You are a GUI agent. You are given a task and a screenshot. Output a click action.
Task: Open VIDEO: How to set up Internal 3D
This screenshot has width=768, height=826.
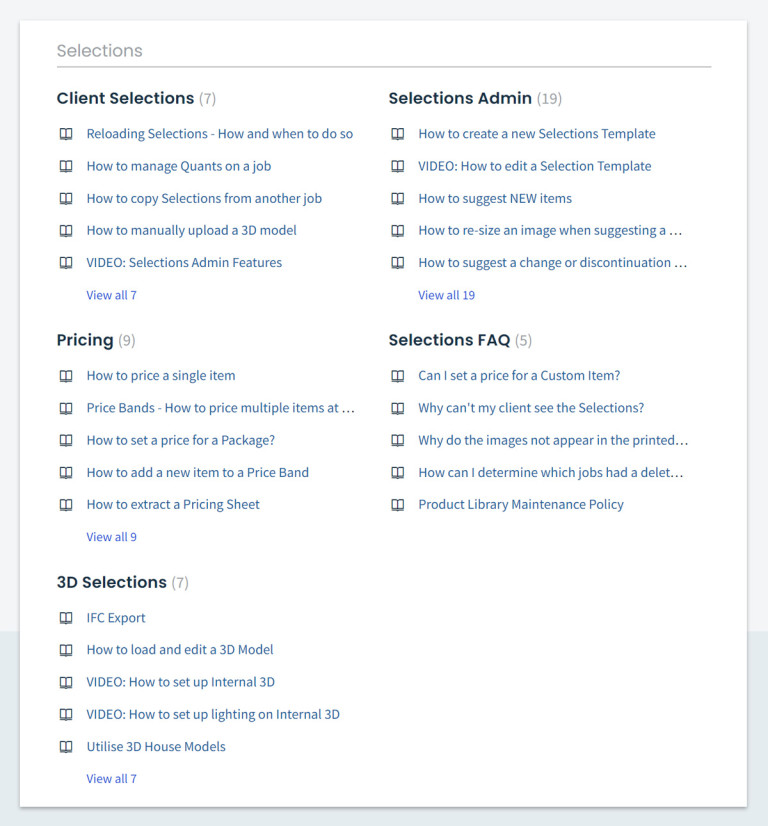click(180, 682)
